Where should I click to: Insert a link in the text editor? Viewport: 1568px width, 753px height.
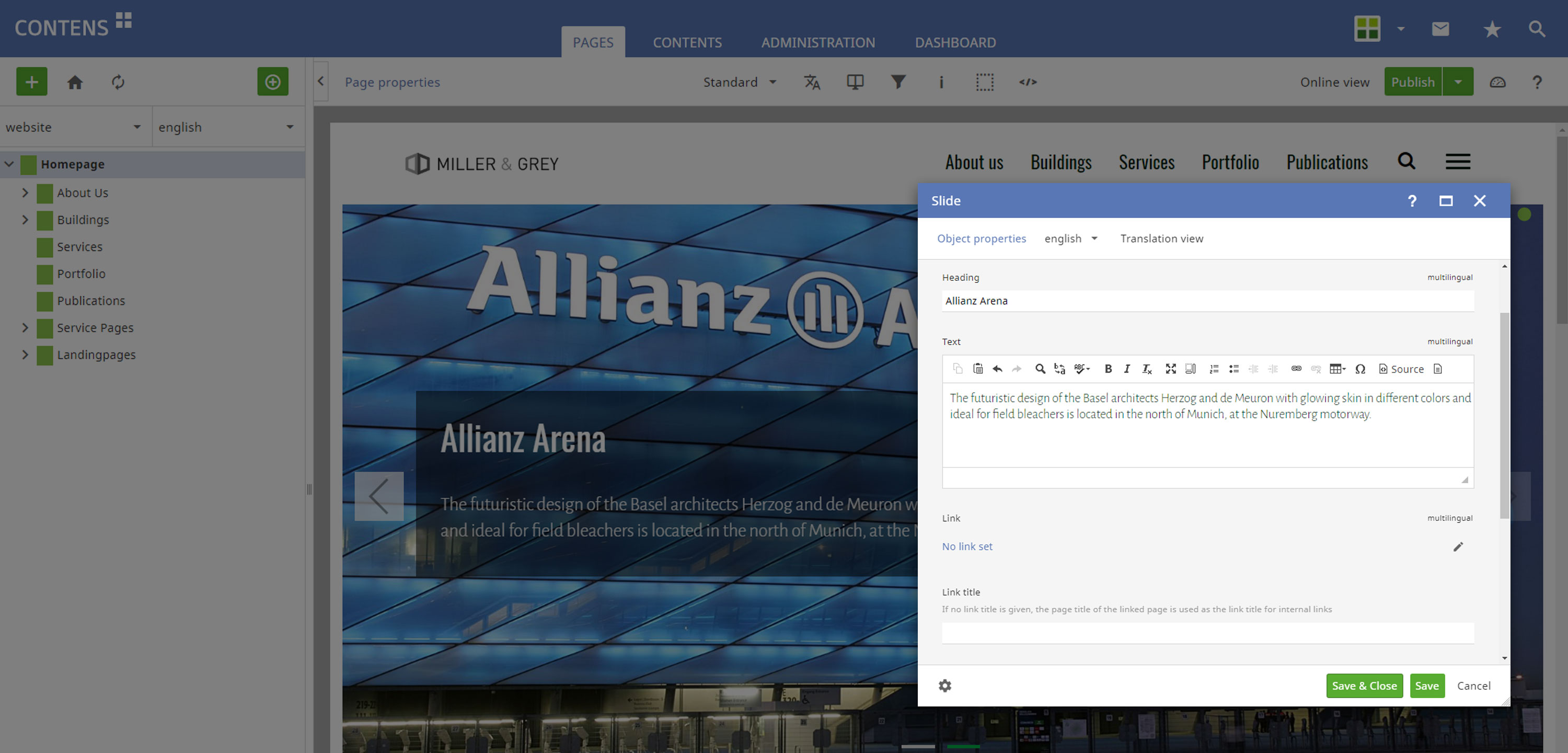1296,369
